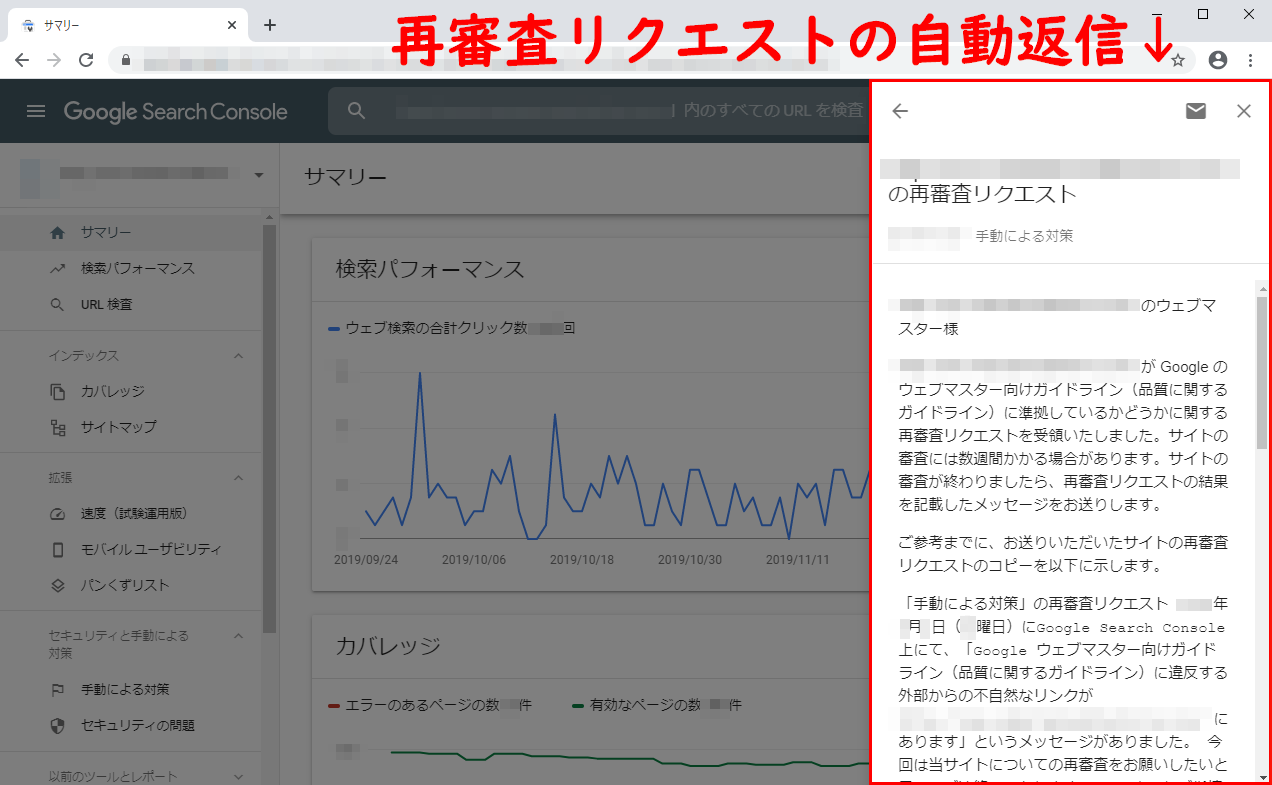Click the の再審査リクエスト message title
The width and height of the screenshot is (1272, 785).
[x=982, y=193]
